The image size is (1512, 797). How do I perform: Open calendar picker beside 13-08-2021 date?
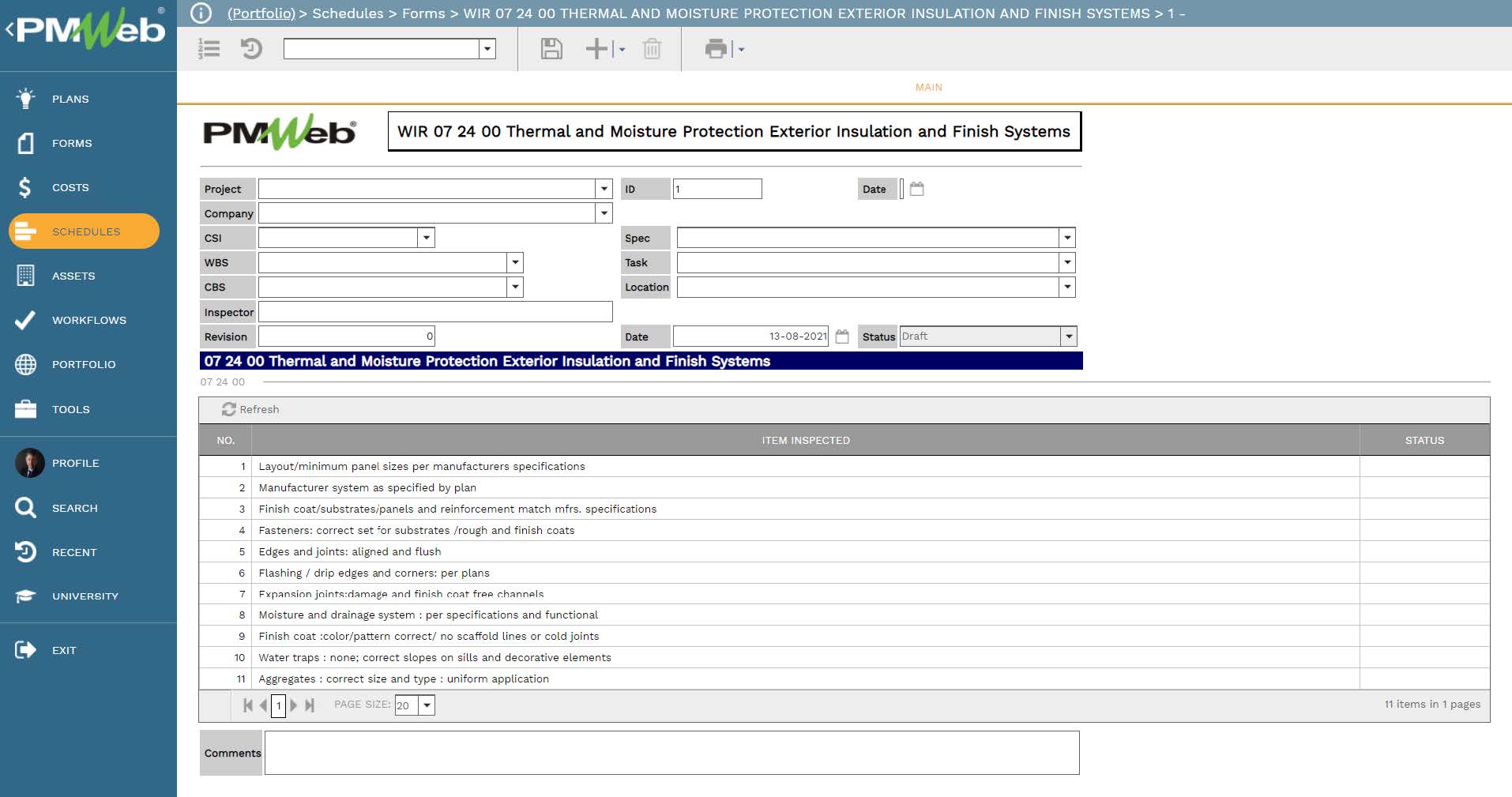click(x=842, y=336)
